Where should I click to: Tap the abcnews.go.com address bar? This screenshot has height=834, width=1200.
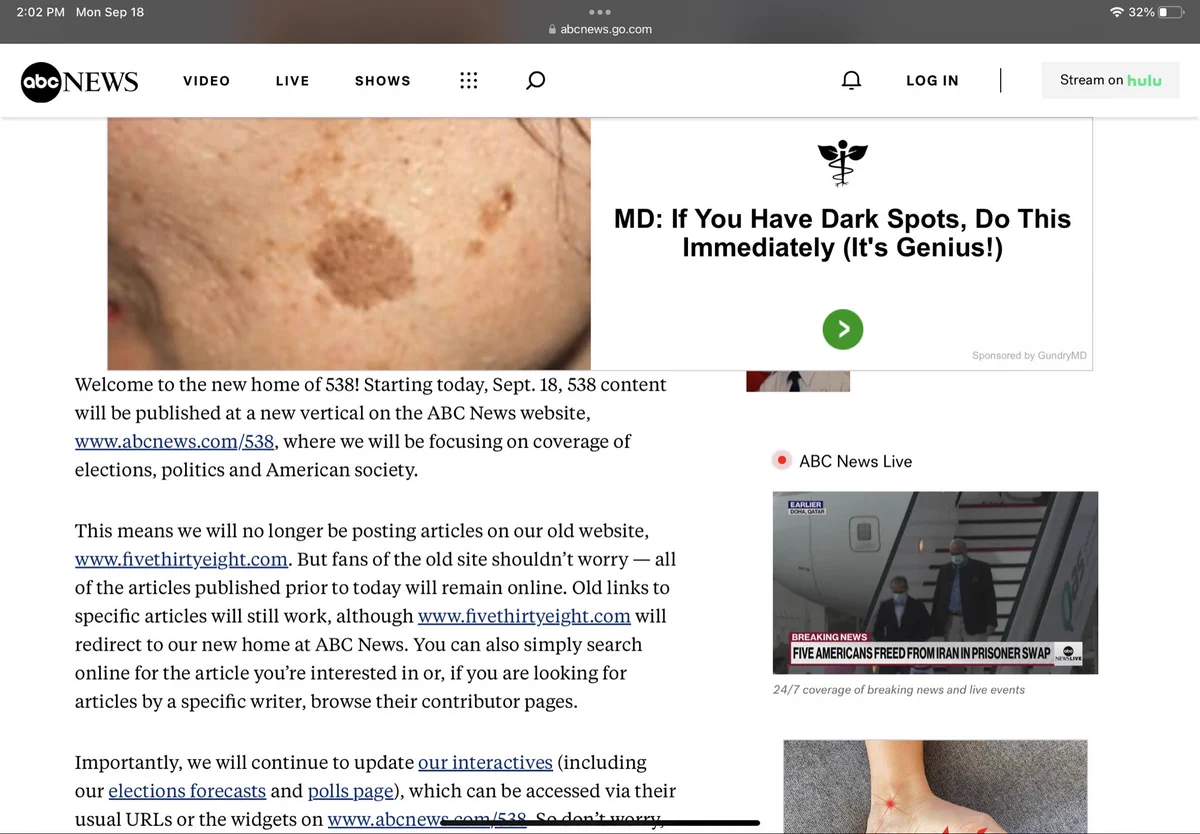click(x=600, y=29)
